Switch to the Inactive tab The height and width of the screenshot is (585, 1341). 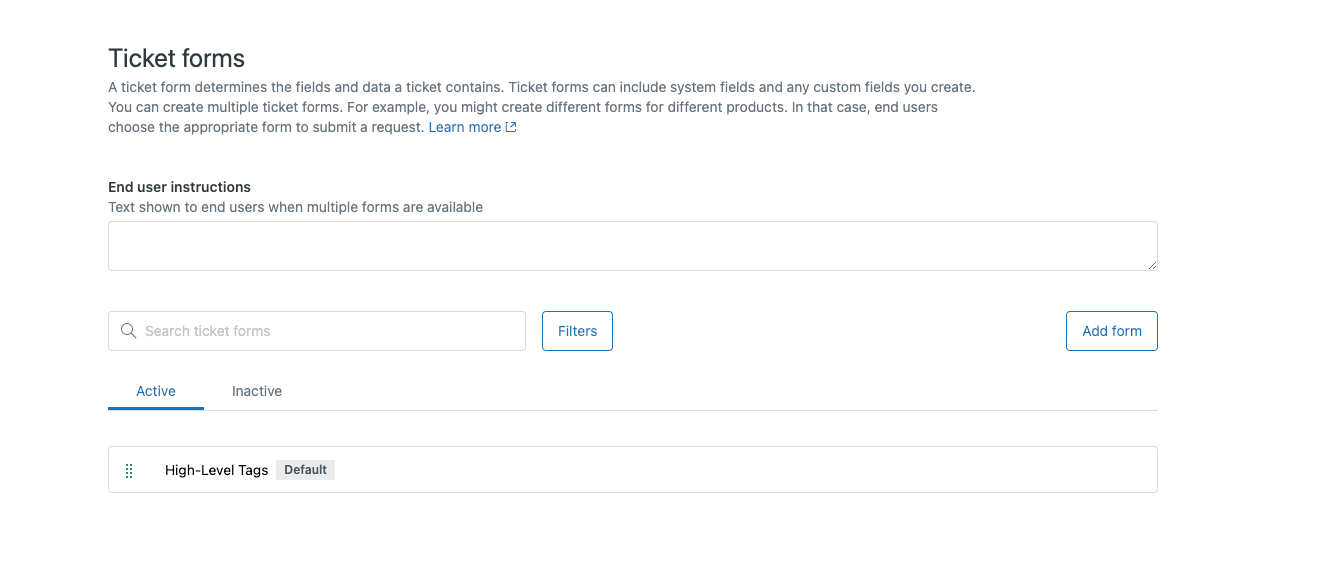point(257,391)
